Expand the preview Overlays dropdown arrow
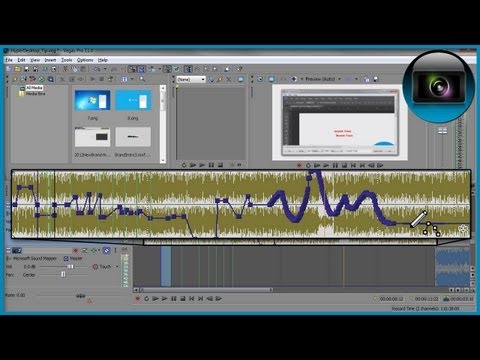Image resolution: width=480 pixels, height=360 pixels. tap(356, 79)
